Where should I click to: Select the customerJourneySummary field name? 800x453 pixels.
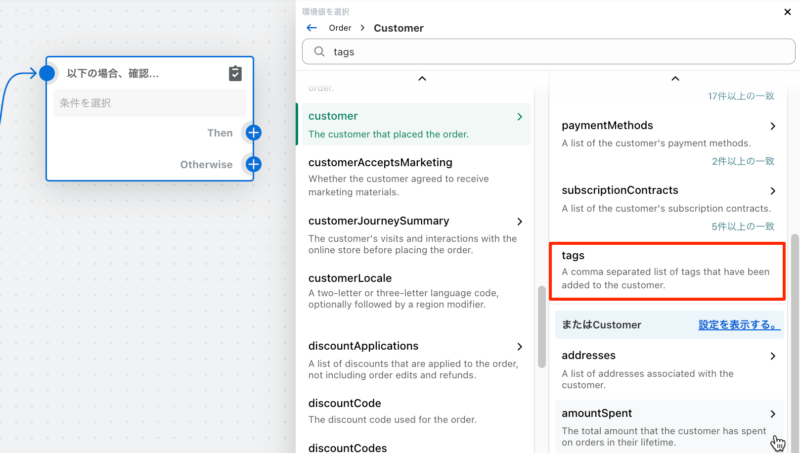(379, 221)
